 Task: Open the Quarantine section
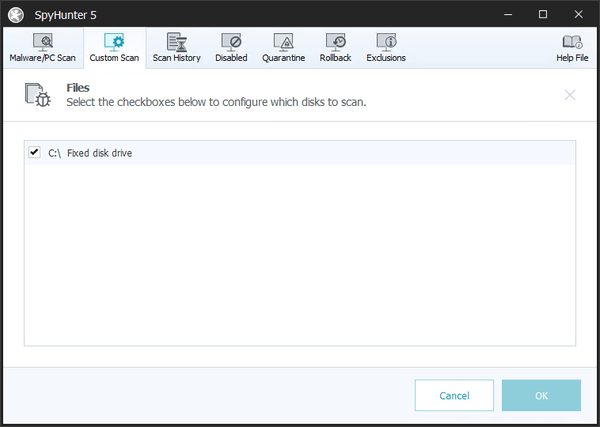click(283, 48)
